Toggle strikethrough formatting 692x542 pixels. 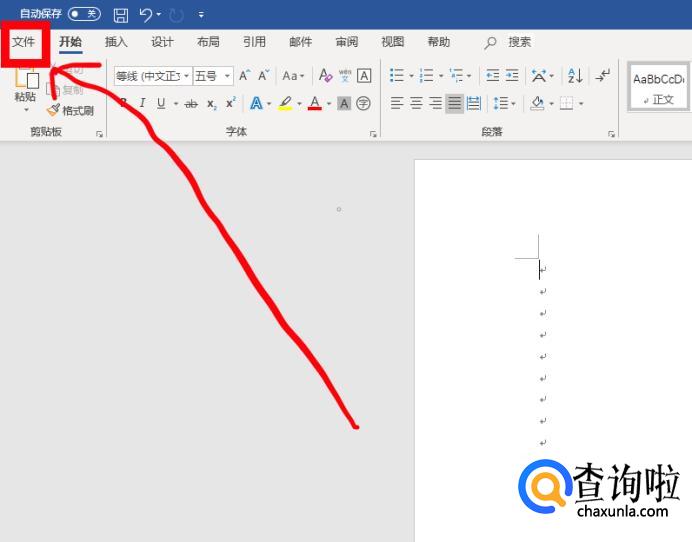pyautogui.click(x=191, y=104)
